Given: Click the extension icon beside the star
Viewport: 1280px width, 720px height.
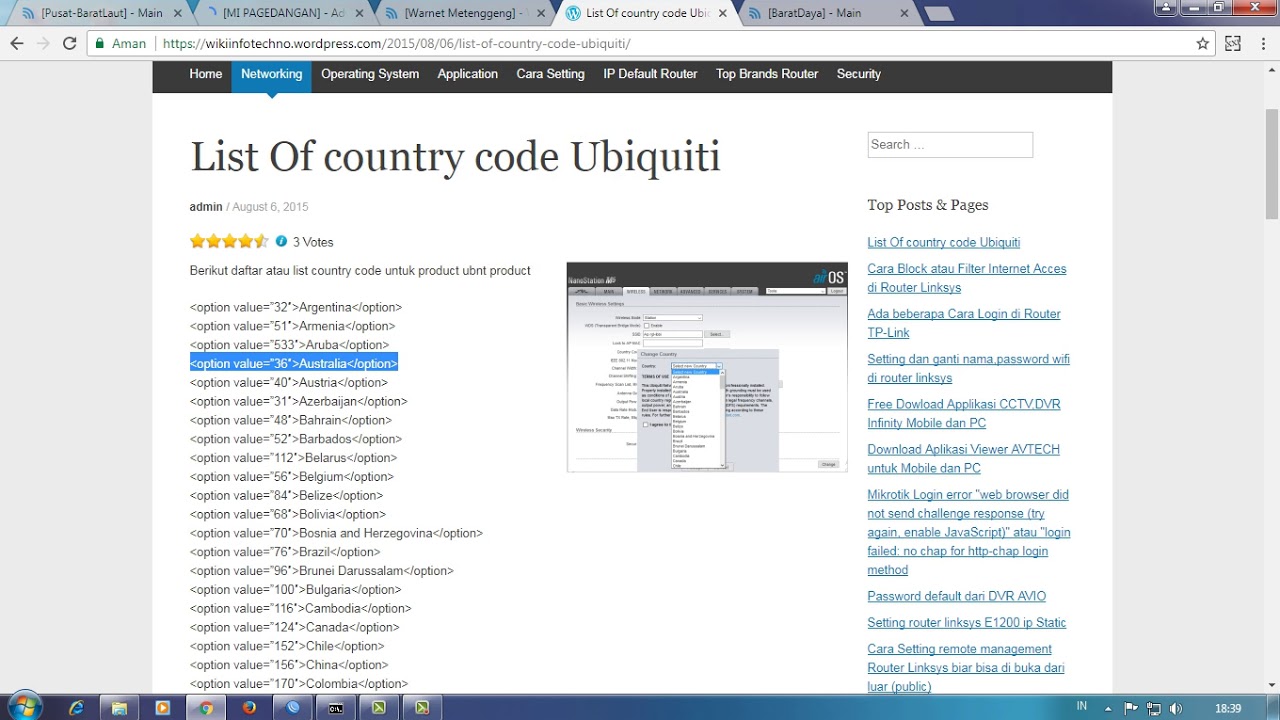Looking at the screenshot, I should pyautogui.click(x=1233, y=44).
